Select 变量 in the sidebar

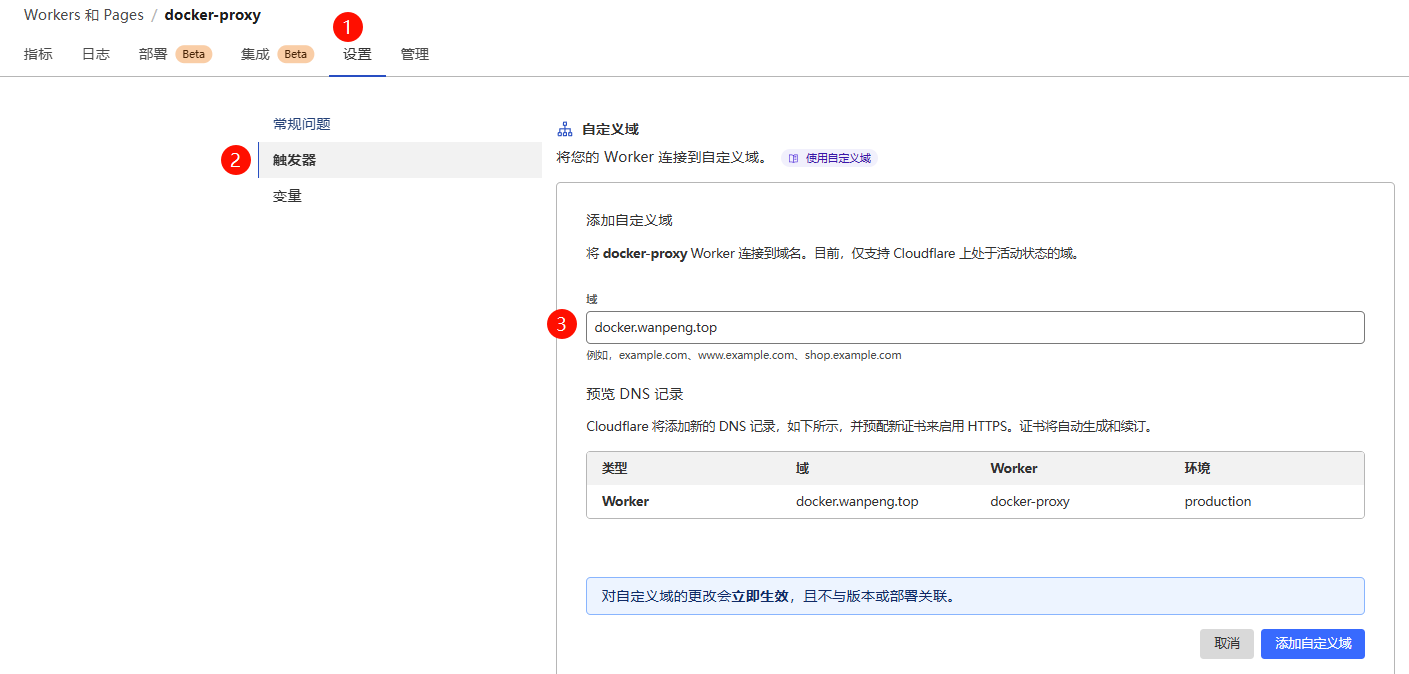[287, 195]
